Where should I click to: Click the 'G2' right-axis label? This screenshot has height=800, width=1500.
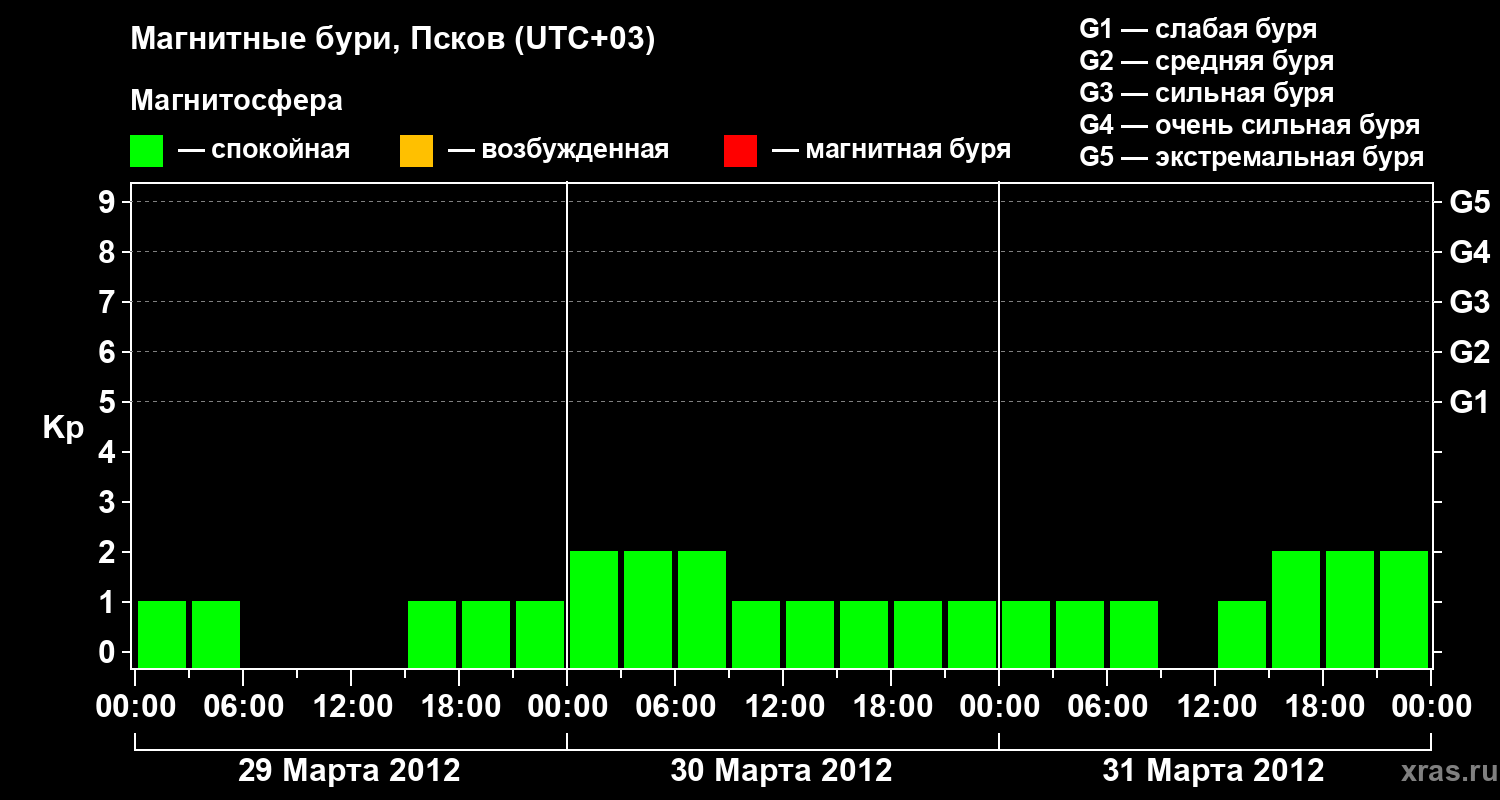point(1469,352)
